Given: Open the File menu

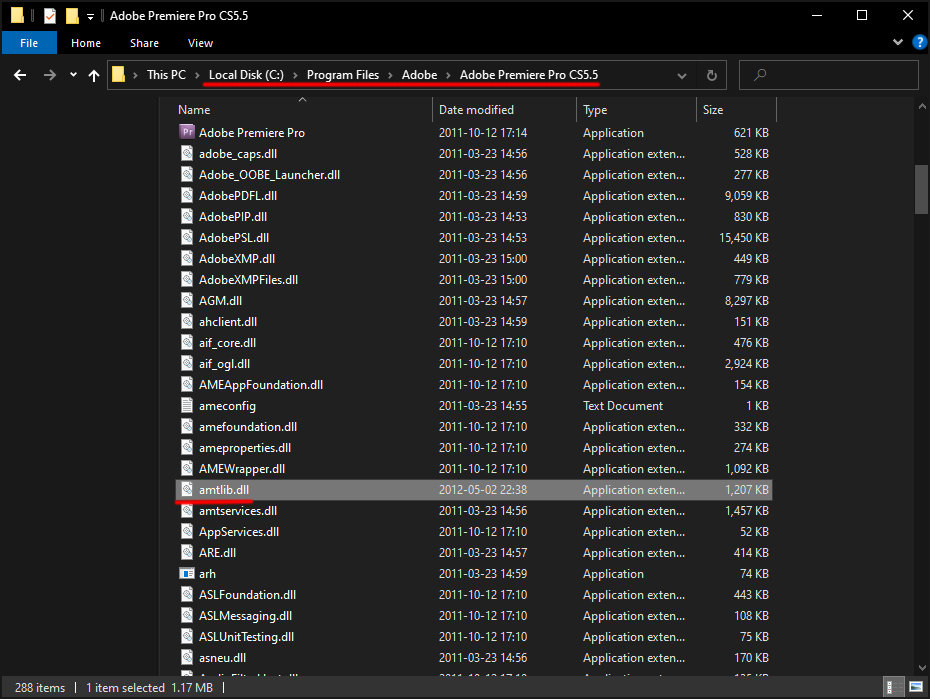Looking at the screenshot, I should point(29,43).
